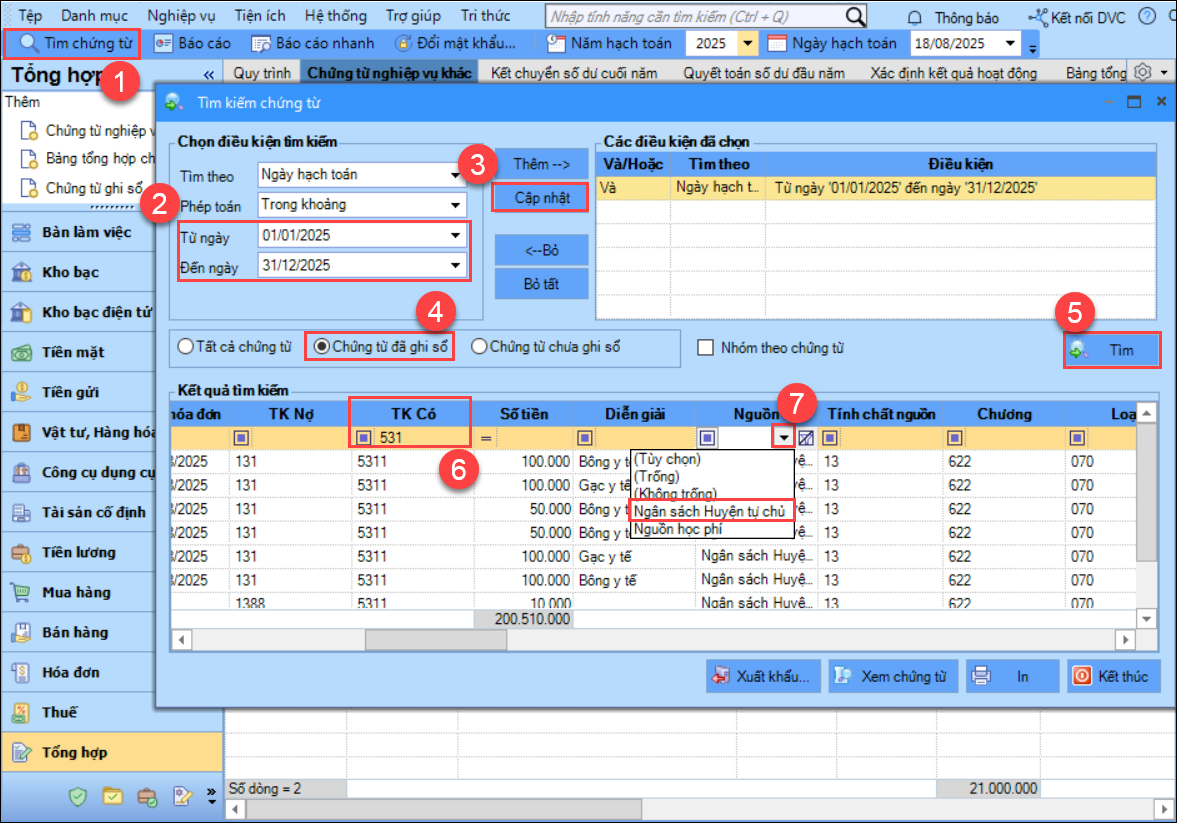Open the Nghiệp vụ menu
Viewport: 1177px width, 823px height.
pos(181,16)
